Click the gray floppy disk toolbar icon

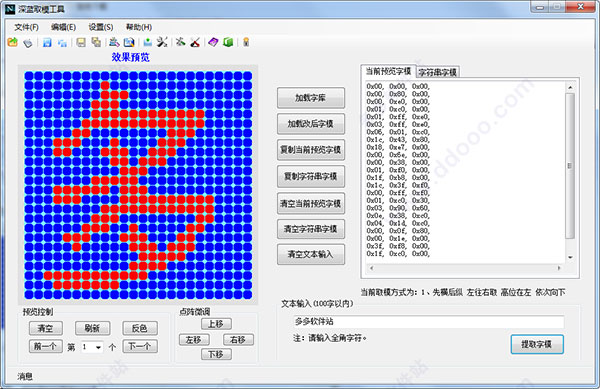coord(81,42)
